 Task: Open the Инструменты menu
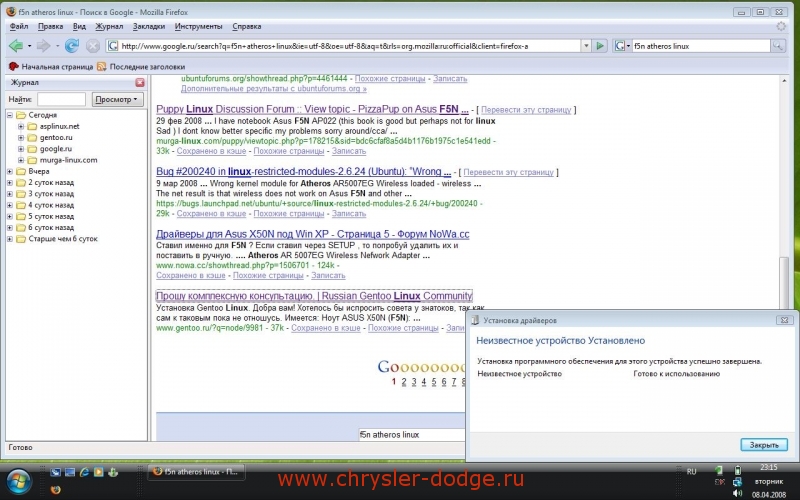coord(198,27)
